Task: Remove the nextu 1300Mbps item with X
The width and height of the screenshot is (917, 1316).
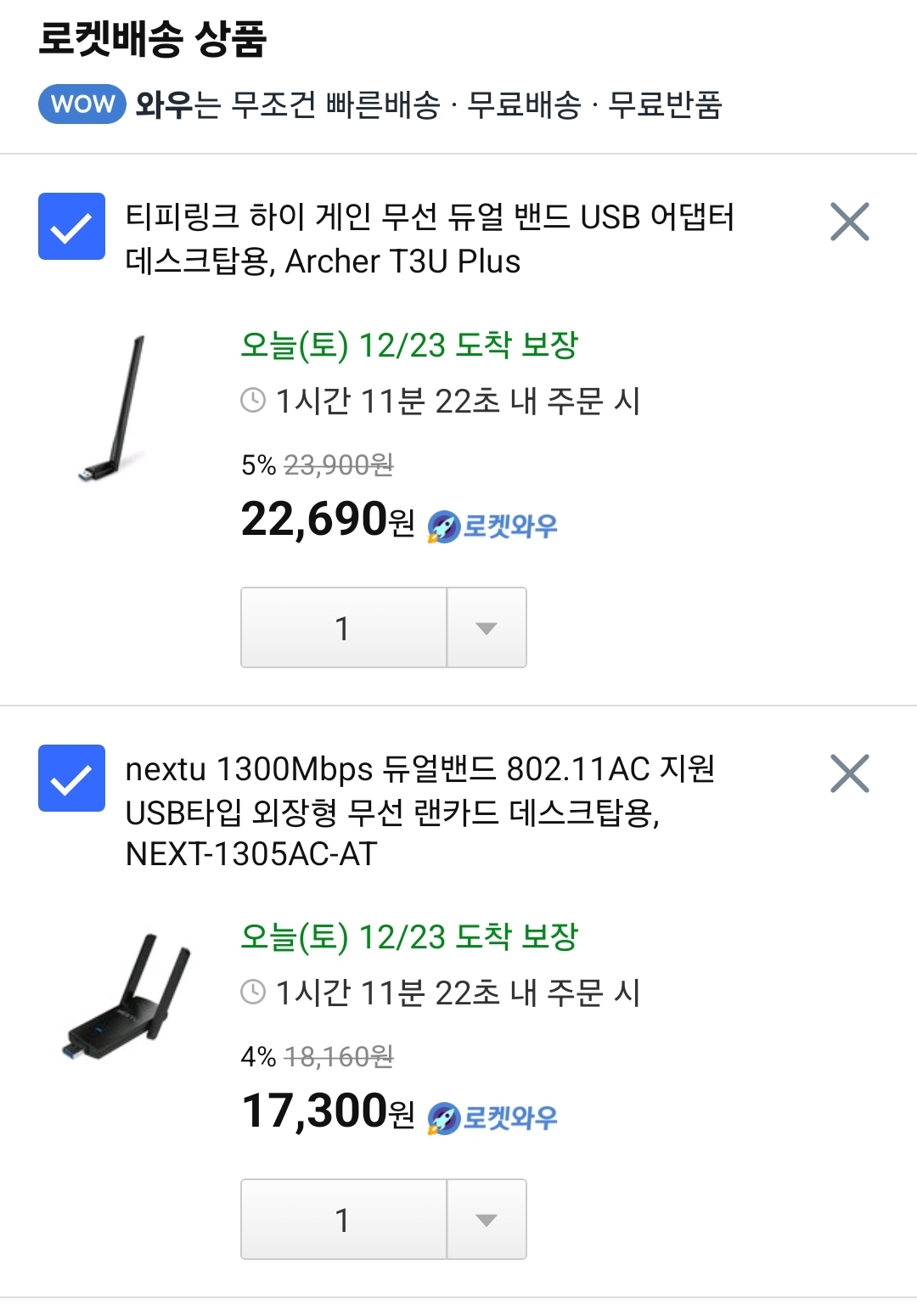Action: pos(849,773)
